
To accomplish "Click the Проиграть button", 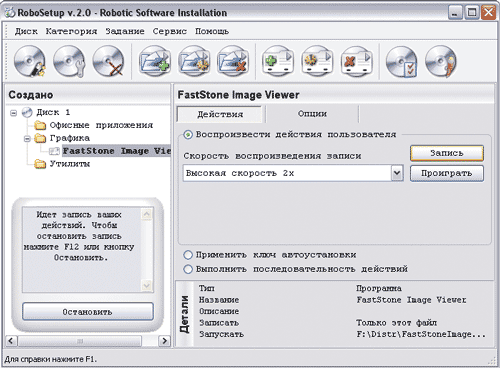I will [x=447, y=173].
